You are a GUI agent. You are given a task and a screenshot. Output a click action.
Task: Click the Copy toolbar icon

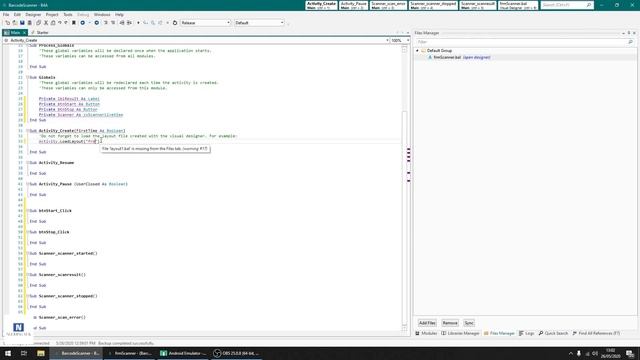click(x=38, y=23)
